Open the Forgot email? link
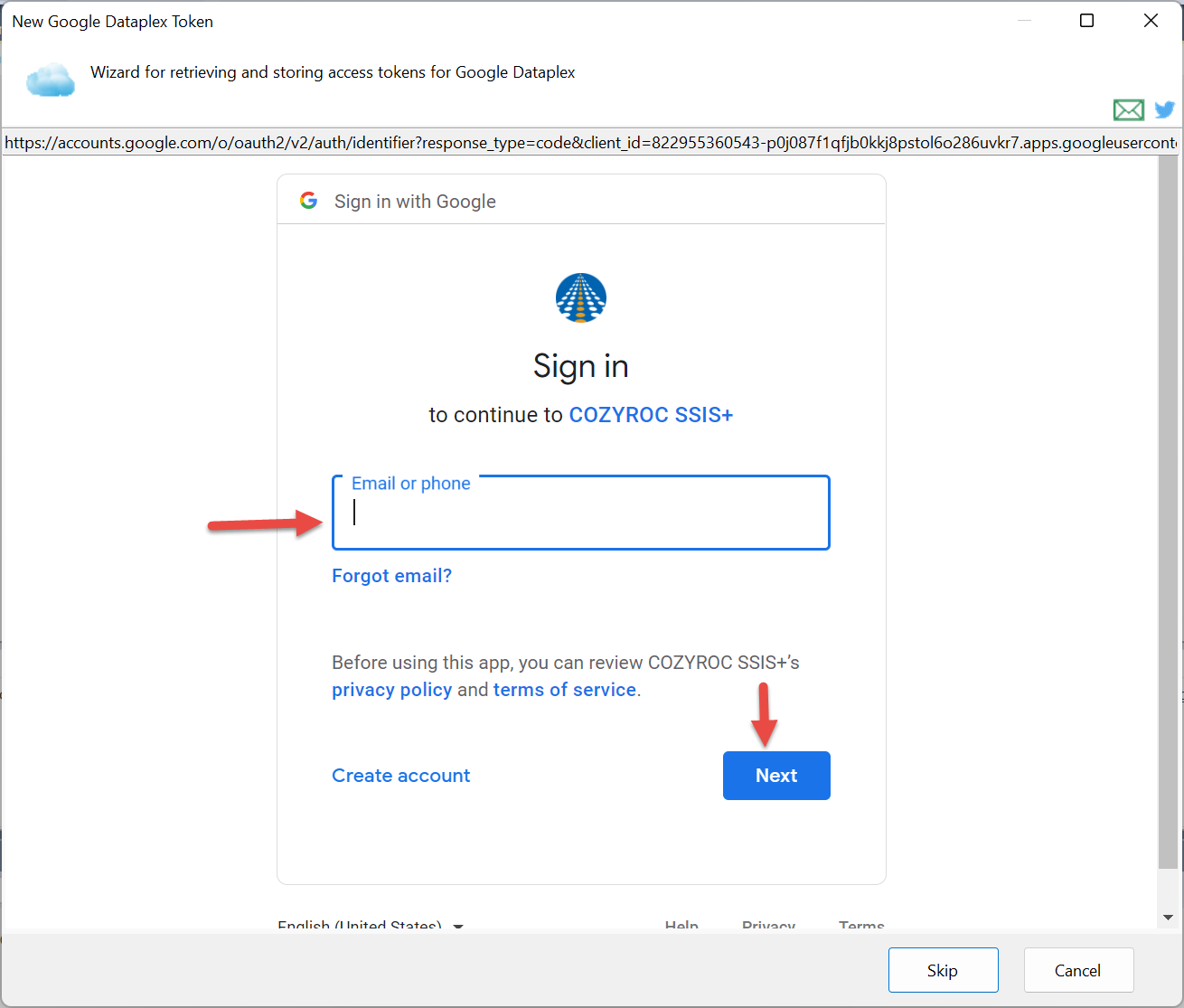This screenshot has height=1008, width=1184. [391, 576]
